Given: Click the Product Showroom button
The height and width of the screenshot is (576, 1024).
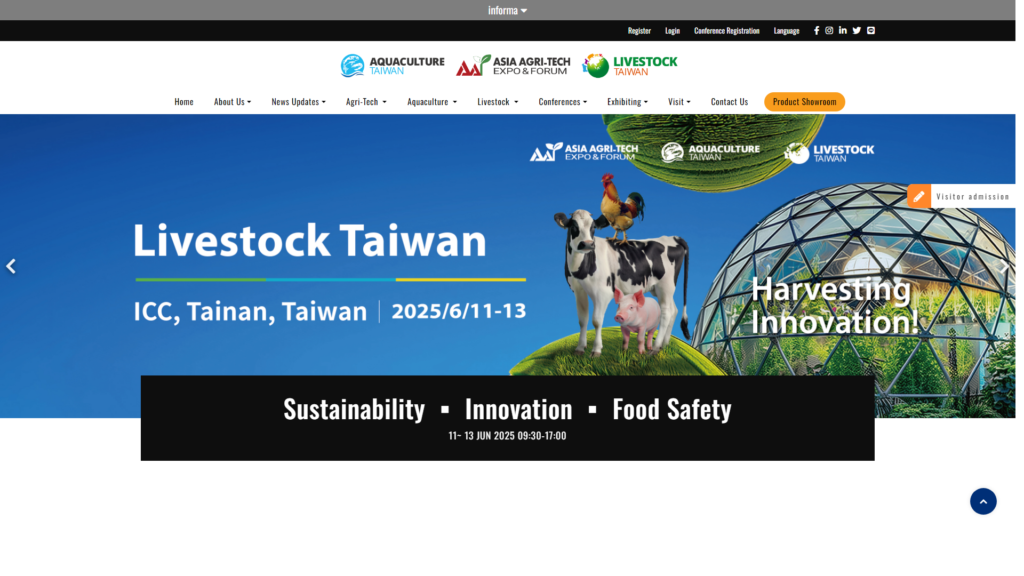Looking at the screenshot, I should click(x=805, y=102).
